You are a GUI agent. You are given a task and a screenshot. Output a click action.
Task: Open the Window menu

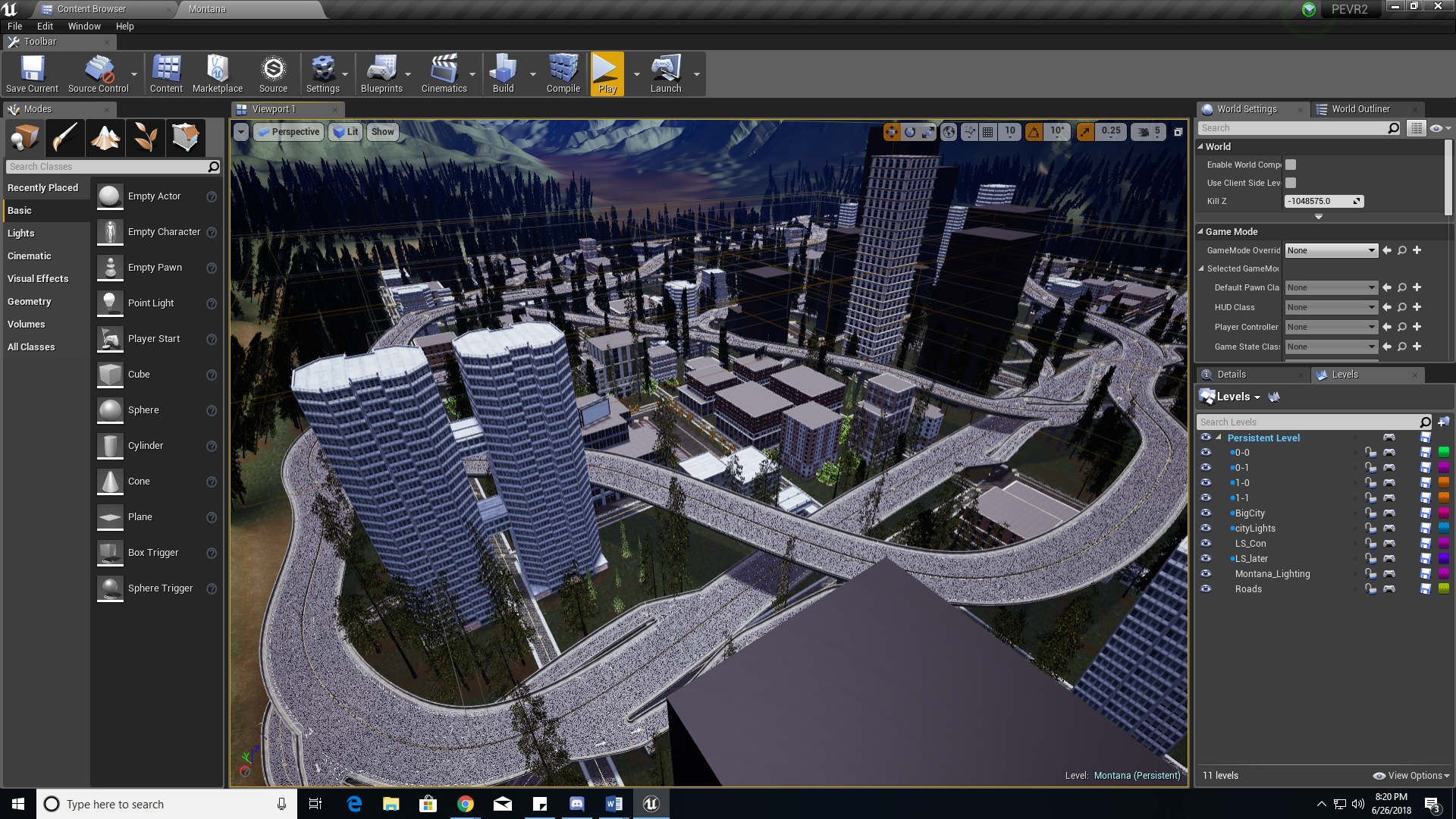click(x=83, y=26)
